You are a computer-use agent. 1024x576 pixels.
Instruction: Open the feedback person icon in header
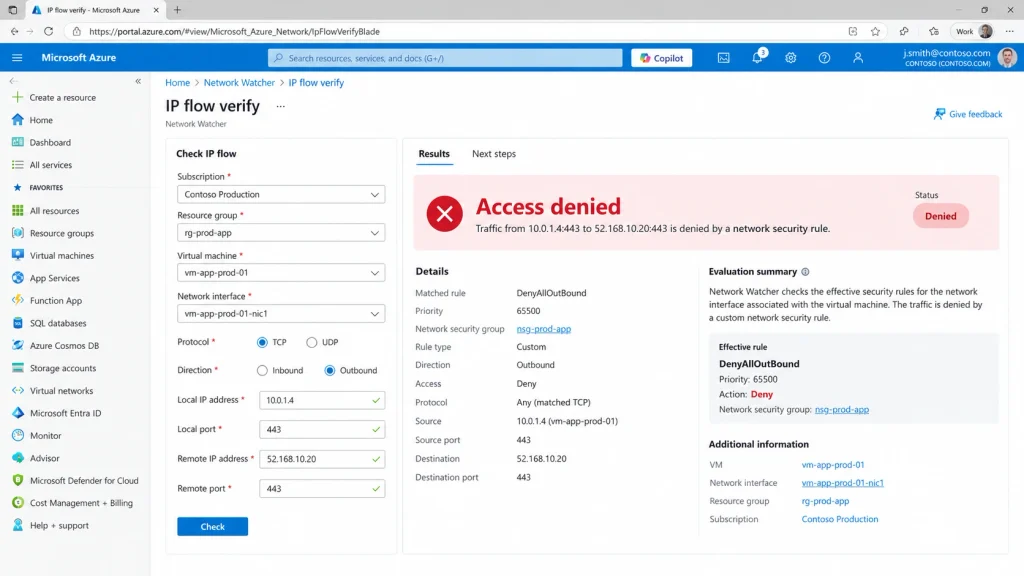tap(858, 57)
